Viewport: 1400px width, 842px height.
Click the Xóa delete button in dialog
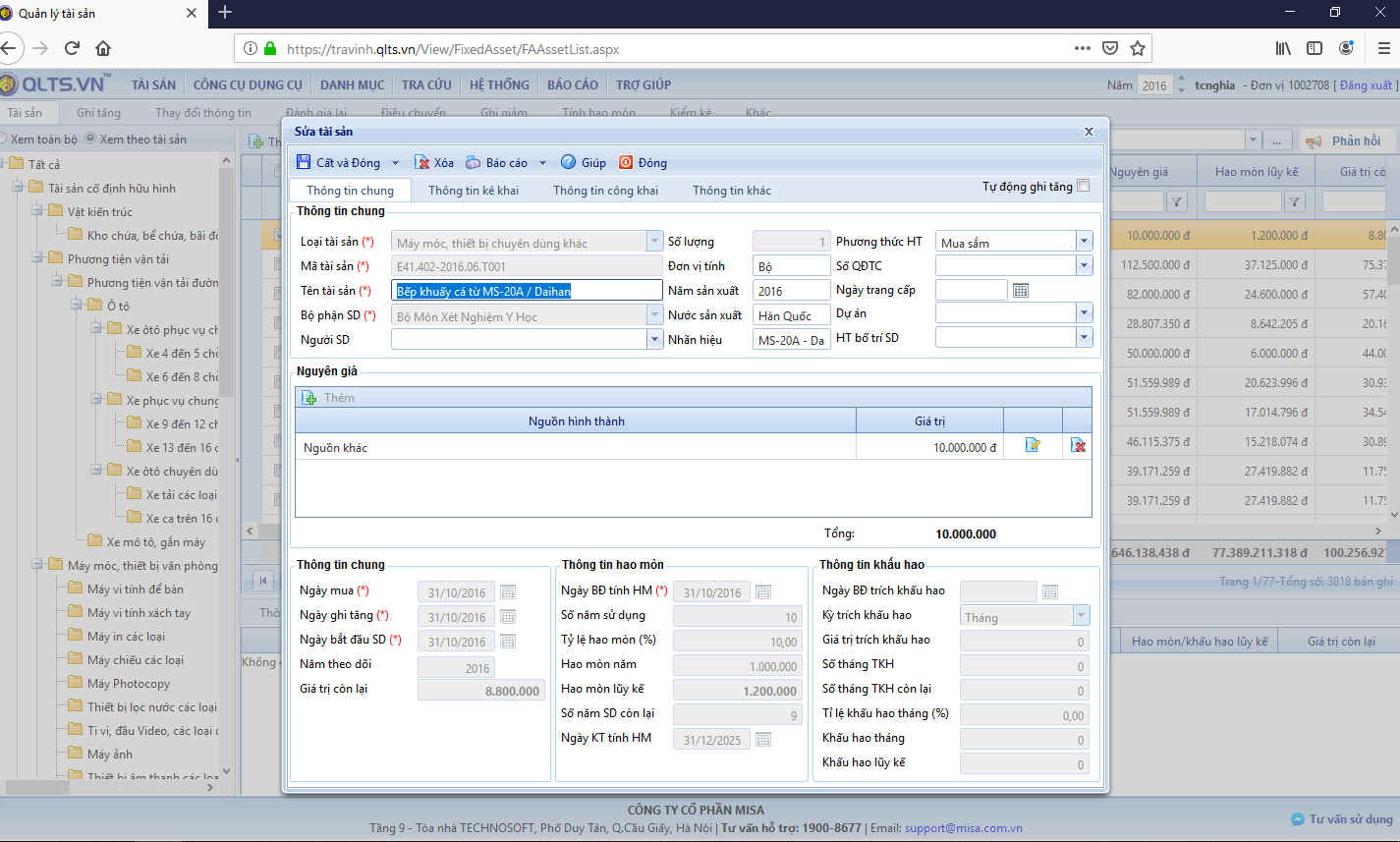(x=434, y=163)
